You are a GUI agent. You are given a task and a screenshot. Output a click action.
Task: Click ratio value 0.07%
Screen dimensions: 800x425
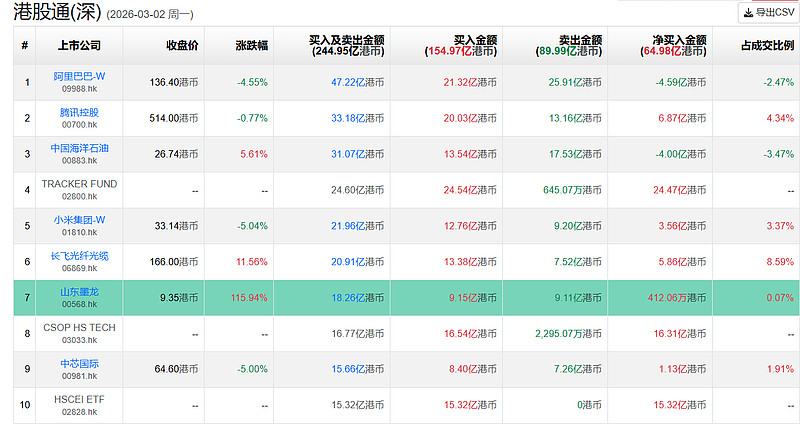pyautogui.click(x=780, y=297)
